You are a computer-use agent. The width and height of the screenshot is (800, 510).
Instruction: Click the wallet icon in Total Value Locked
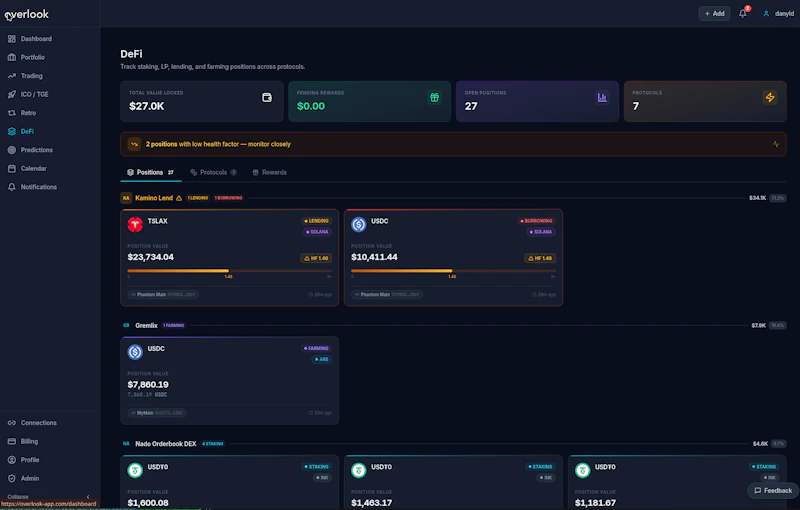tap(267, 97)
